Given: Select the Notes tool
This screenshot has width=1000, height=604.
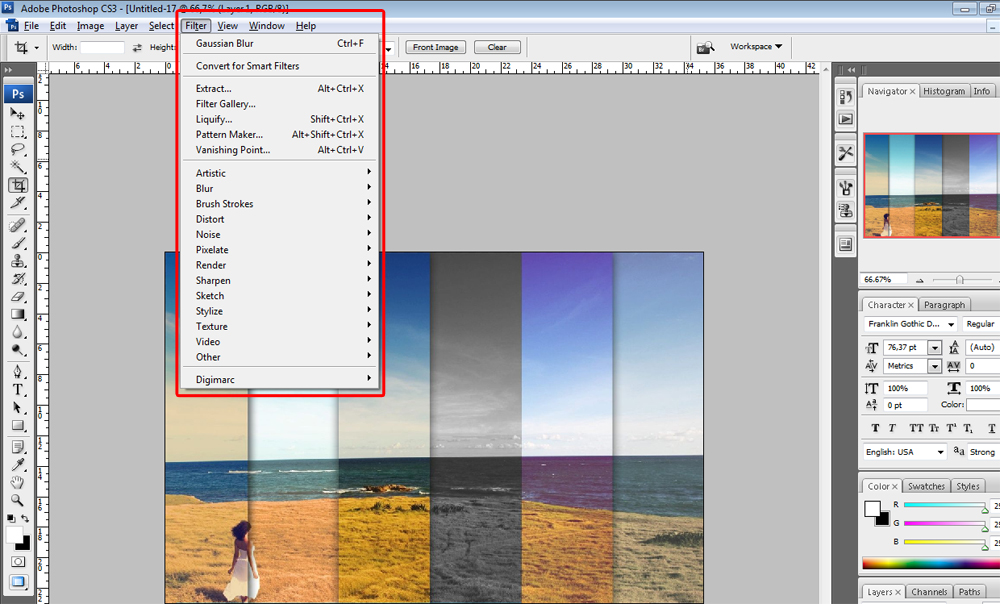Looking at the screenshot, I should pyautogui.click(x=18, y=447).
